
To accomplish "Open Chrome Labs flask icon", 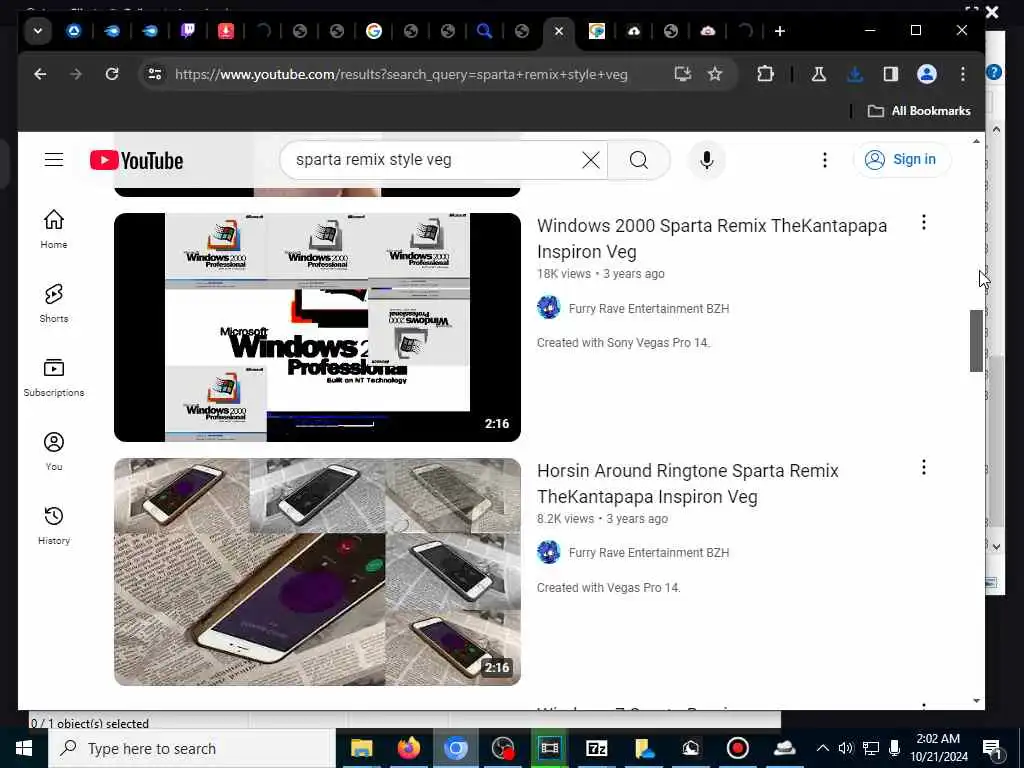I will tap(818, 74).
